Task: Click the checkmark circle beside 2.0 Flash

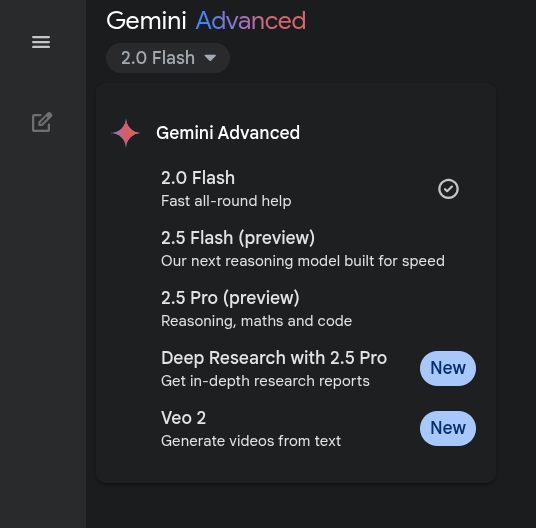Action: (x=448, y=189)
